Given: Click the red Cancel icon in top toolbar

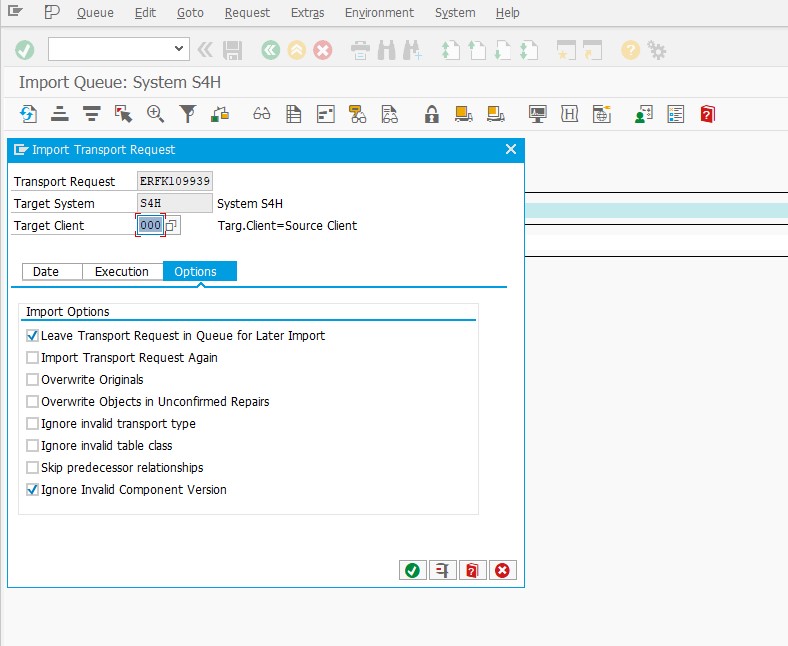Looking at the screenshot, I should click(323, 50).
